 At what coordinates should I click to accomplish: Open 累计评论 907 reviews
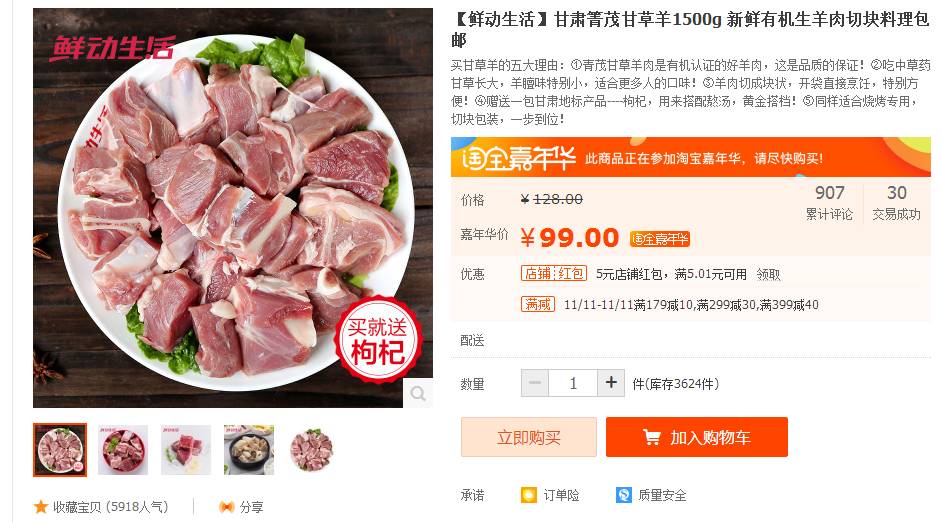[x=829, y=202]
